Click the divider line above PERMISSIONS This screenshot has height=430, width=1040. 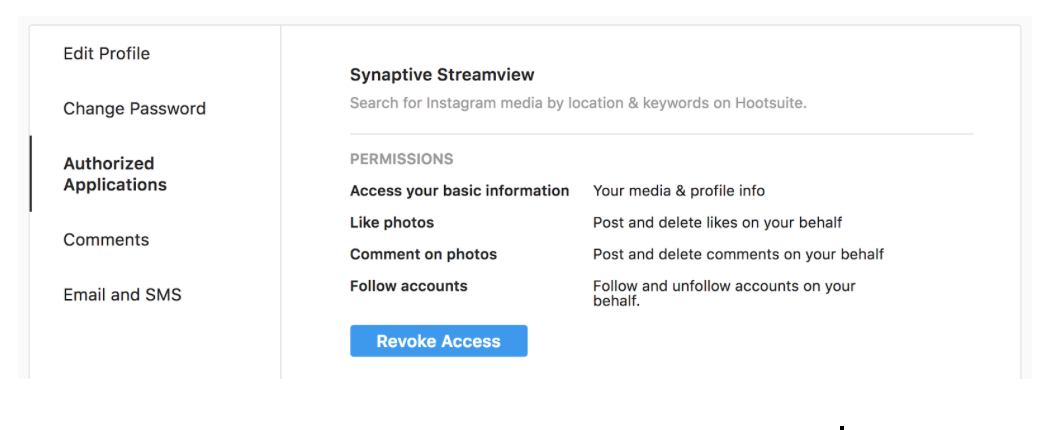[x=661, y=134]
